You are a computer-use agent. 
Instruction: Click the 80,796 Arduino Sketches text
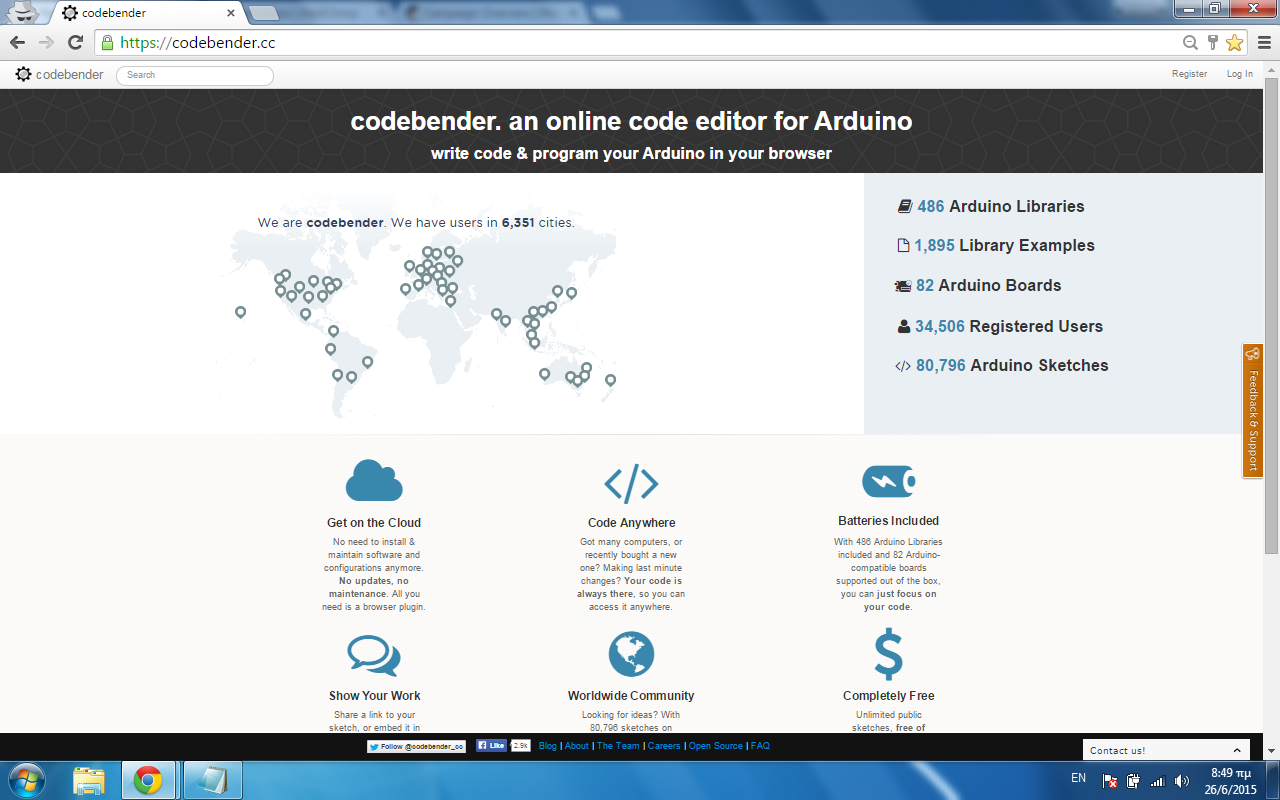tap(1012, 366)
